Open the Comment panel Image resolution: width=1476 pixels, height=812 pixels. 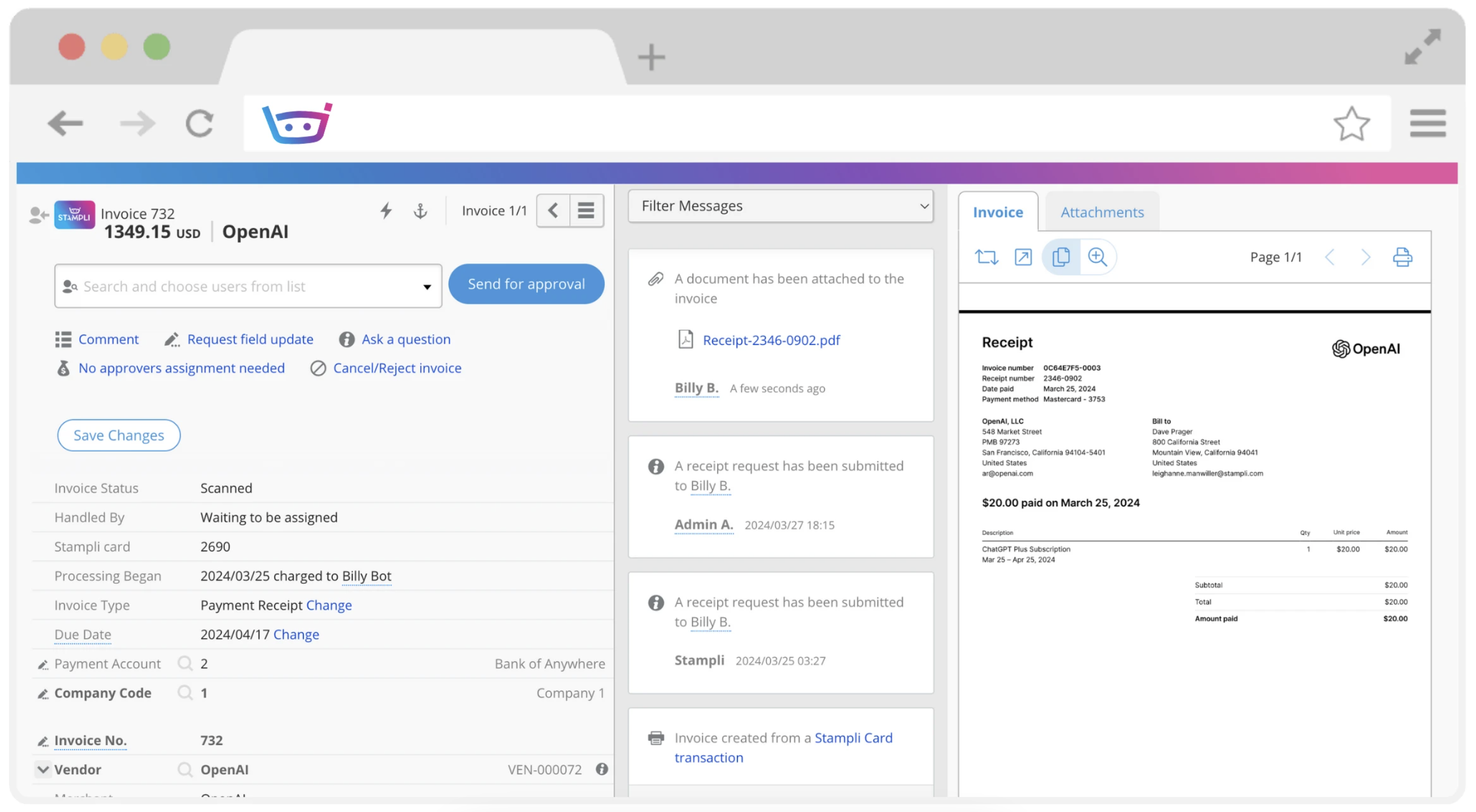click(x=108, y=339)
